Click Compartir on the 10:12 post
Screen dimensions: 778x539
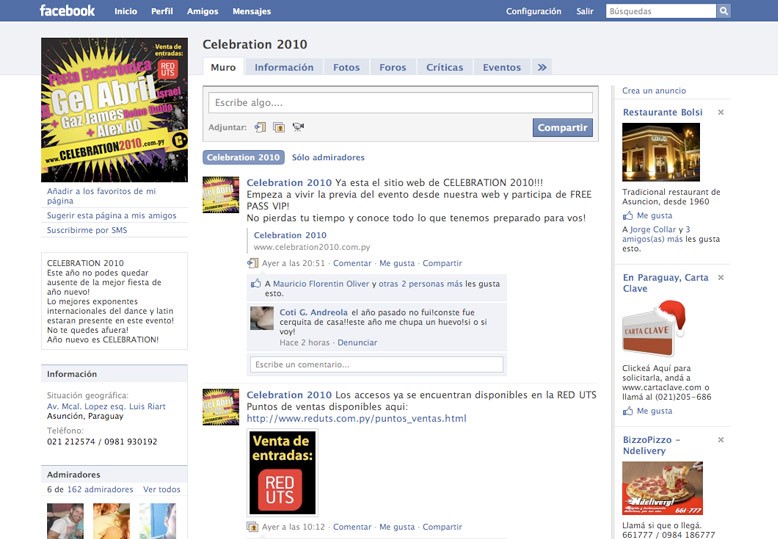point(442,527)
